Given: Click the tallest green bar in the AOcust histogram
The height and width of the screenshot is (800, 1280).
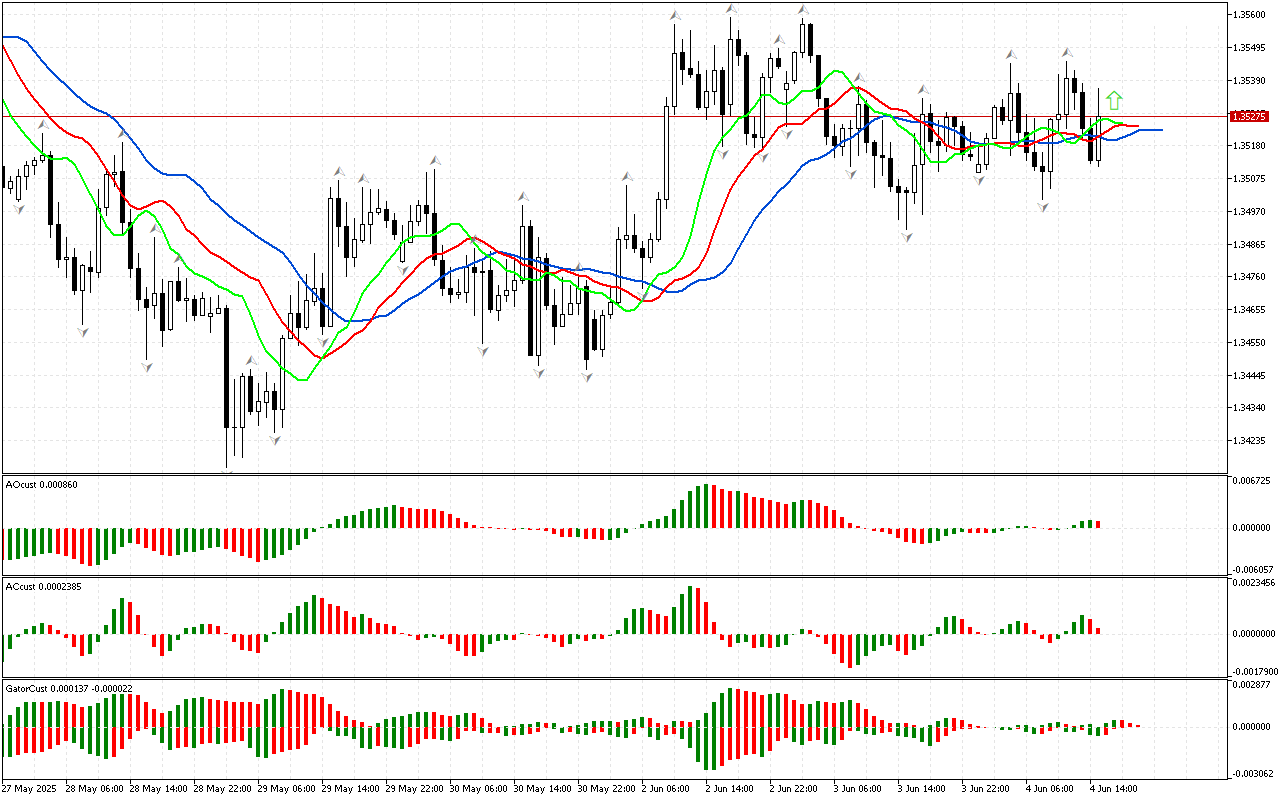Looking at the screenshot, I should point(708,506).
